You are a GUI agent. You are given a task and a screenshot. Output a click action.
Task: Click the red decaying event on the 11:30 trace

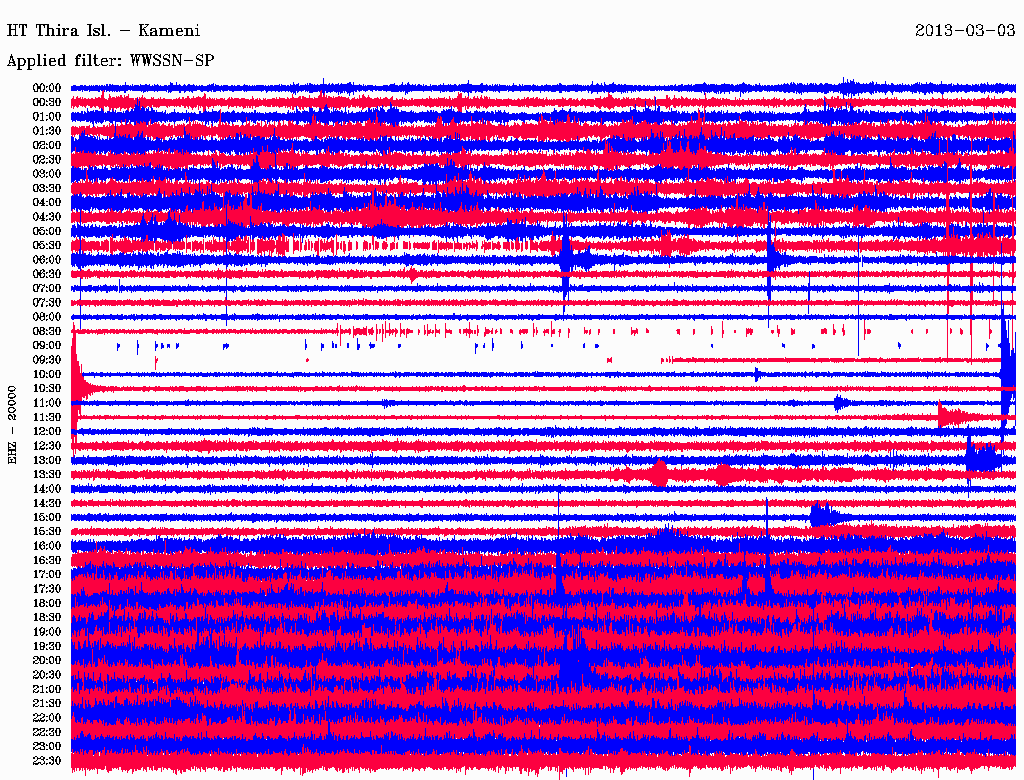(955, 415)
